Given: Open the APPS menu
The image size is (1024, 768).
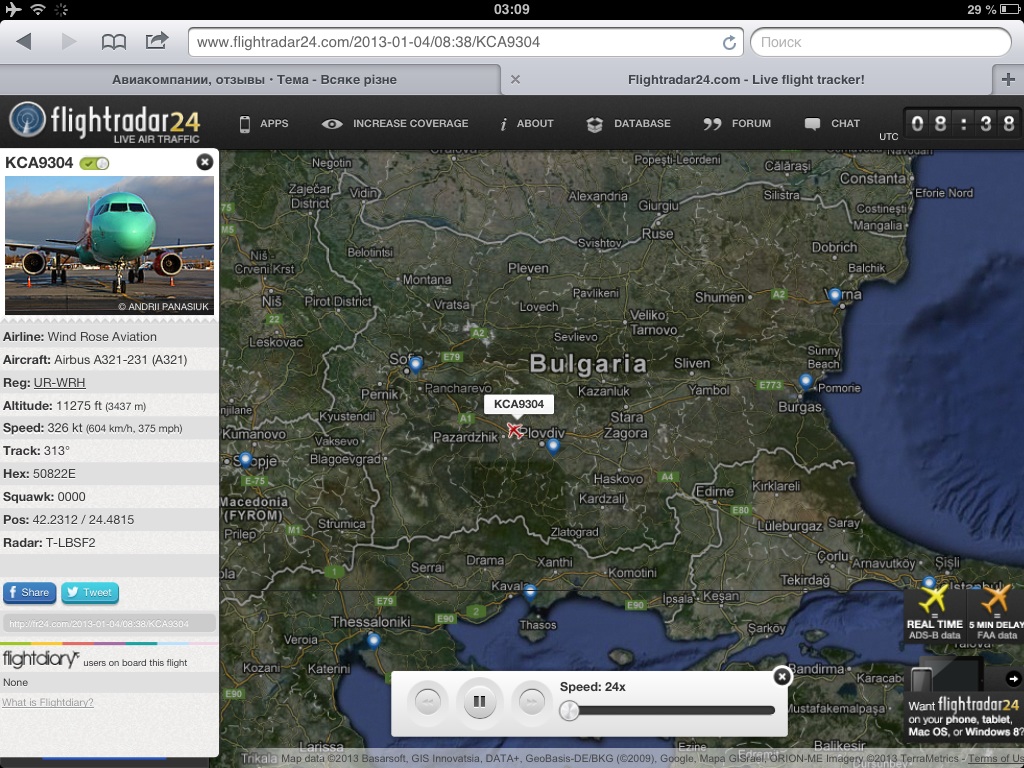Looking at the screenshot, I should 263,124.
